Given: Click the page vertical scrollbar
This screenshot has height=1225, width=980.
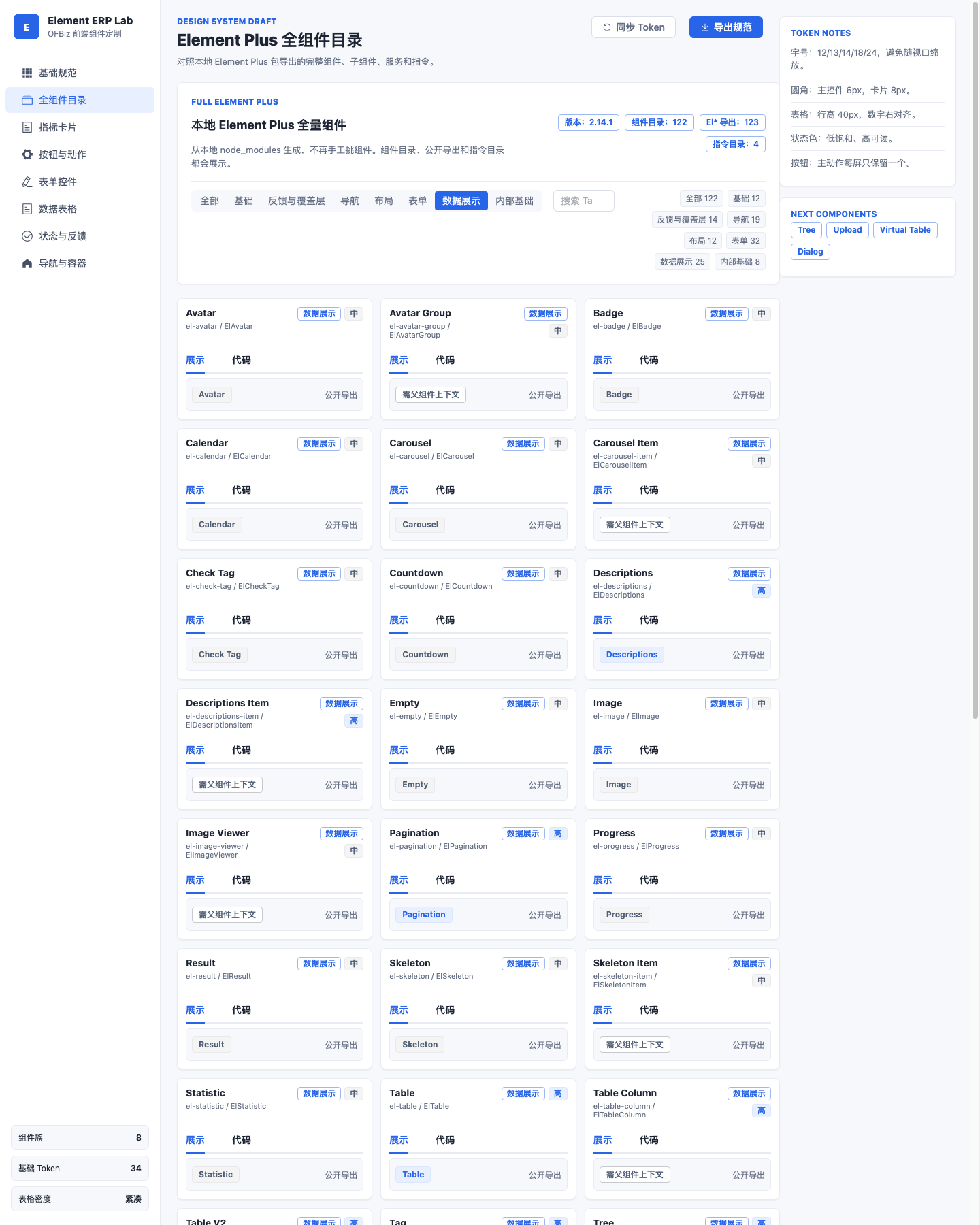Looking at the screenshot, I should coord(975,361).
